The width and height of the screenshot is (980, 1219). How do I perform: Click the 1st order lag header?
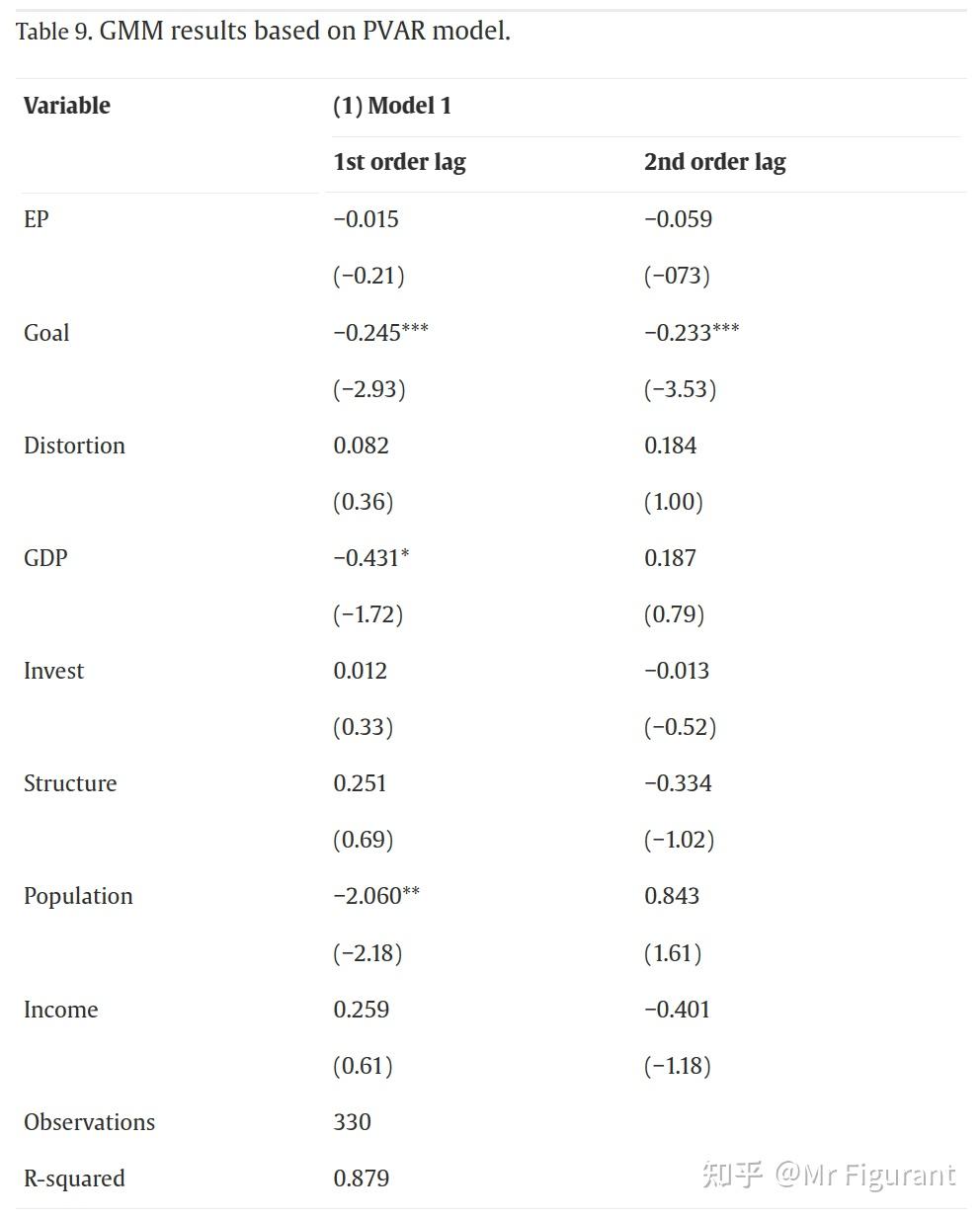pos(399,162)
